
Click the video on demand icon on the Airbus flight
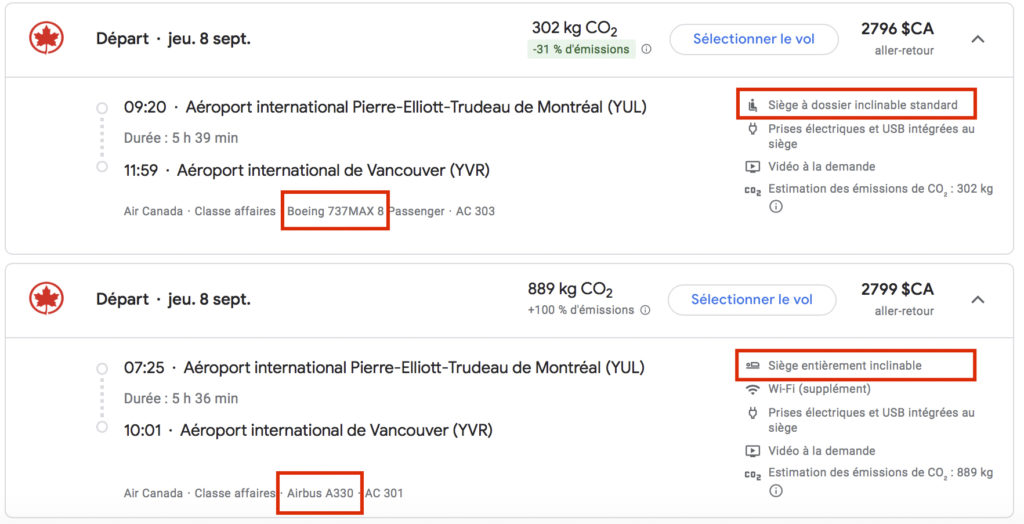point(753,451)
